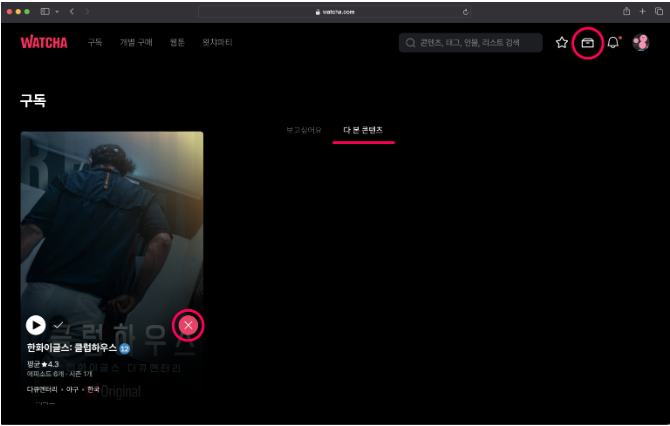This screenshot has width=670, height=426.
Task: Go to 구독 in the top navigation
Action: tap(95, 43)
